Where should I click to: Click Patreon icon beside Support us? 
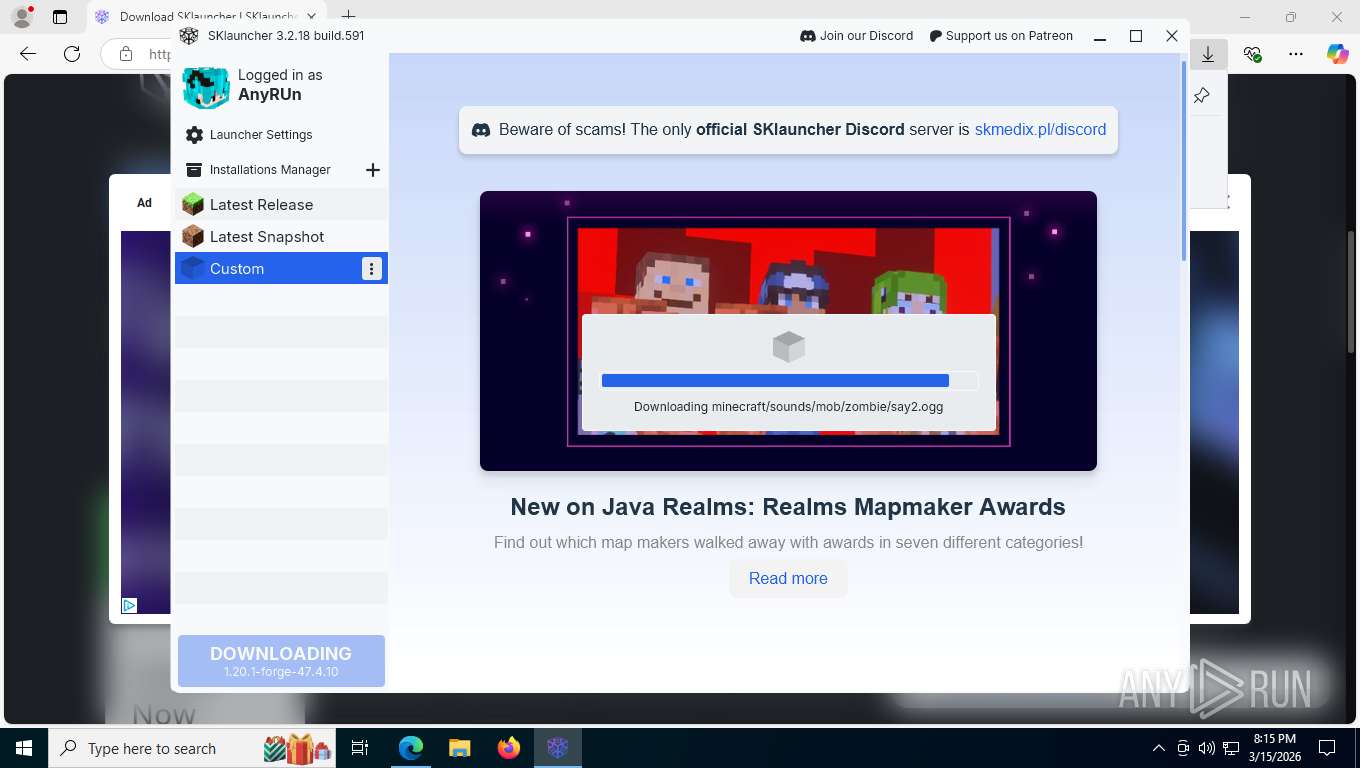936,36
